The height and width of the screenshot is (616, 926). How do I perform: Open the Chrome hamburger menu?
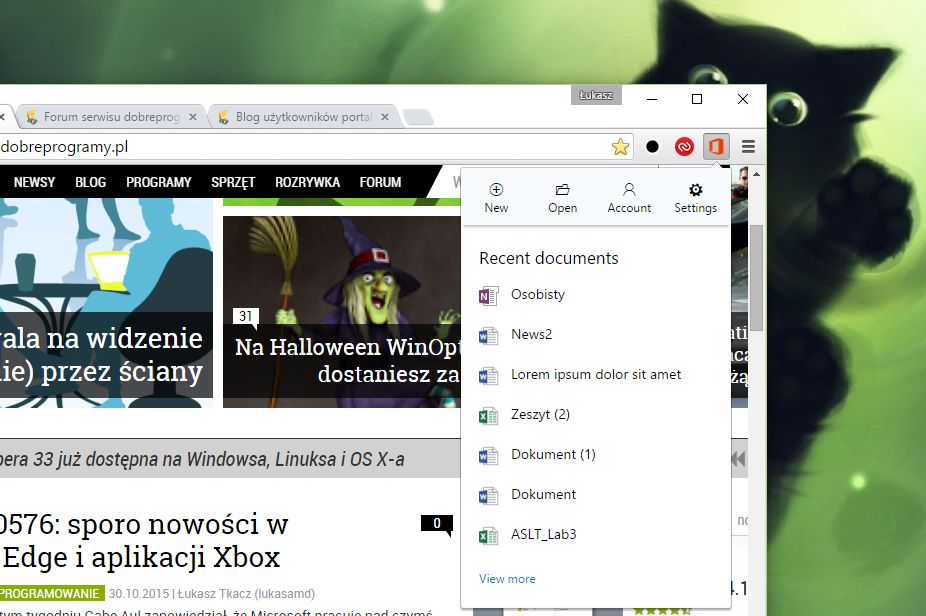748,146
